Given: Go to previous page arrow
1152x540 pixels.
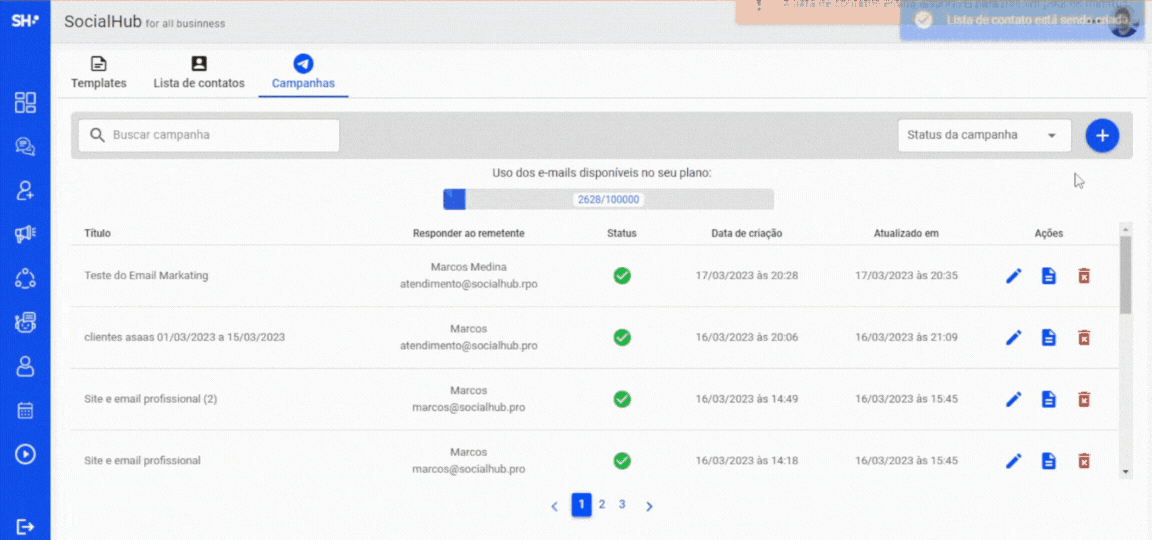Looking at the screenshot, I should (555, 505).
